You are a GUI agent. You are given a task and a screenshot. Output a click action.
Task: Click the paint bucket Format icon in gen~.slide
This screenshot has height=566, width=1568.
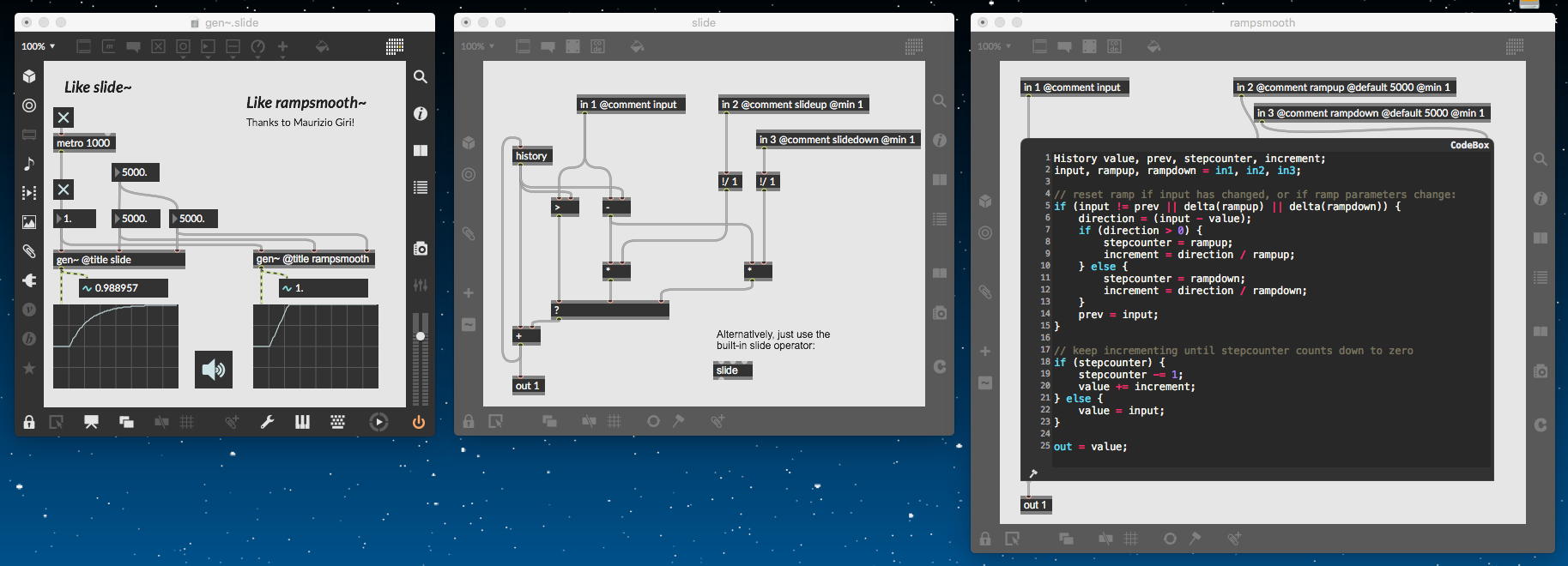[322, 46]
